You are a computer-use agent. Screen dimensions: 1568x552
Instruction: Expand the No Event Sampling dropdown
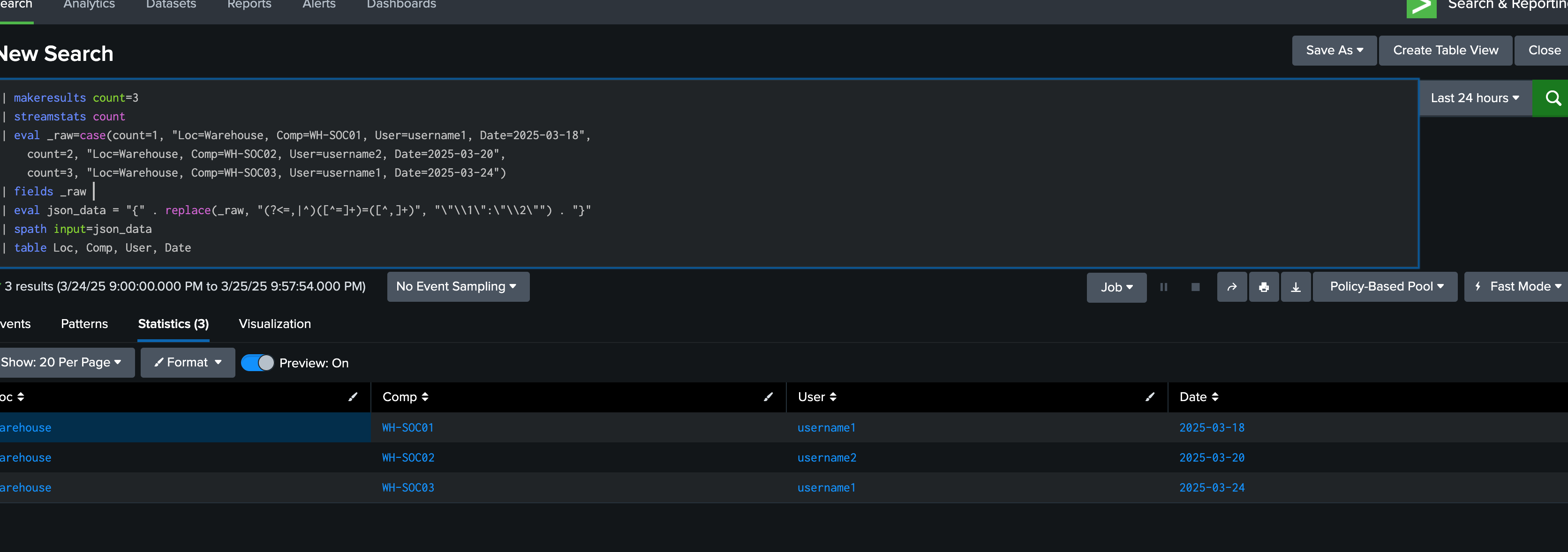[x=457, y=287]
